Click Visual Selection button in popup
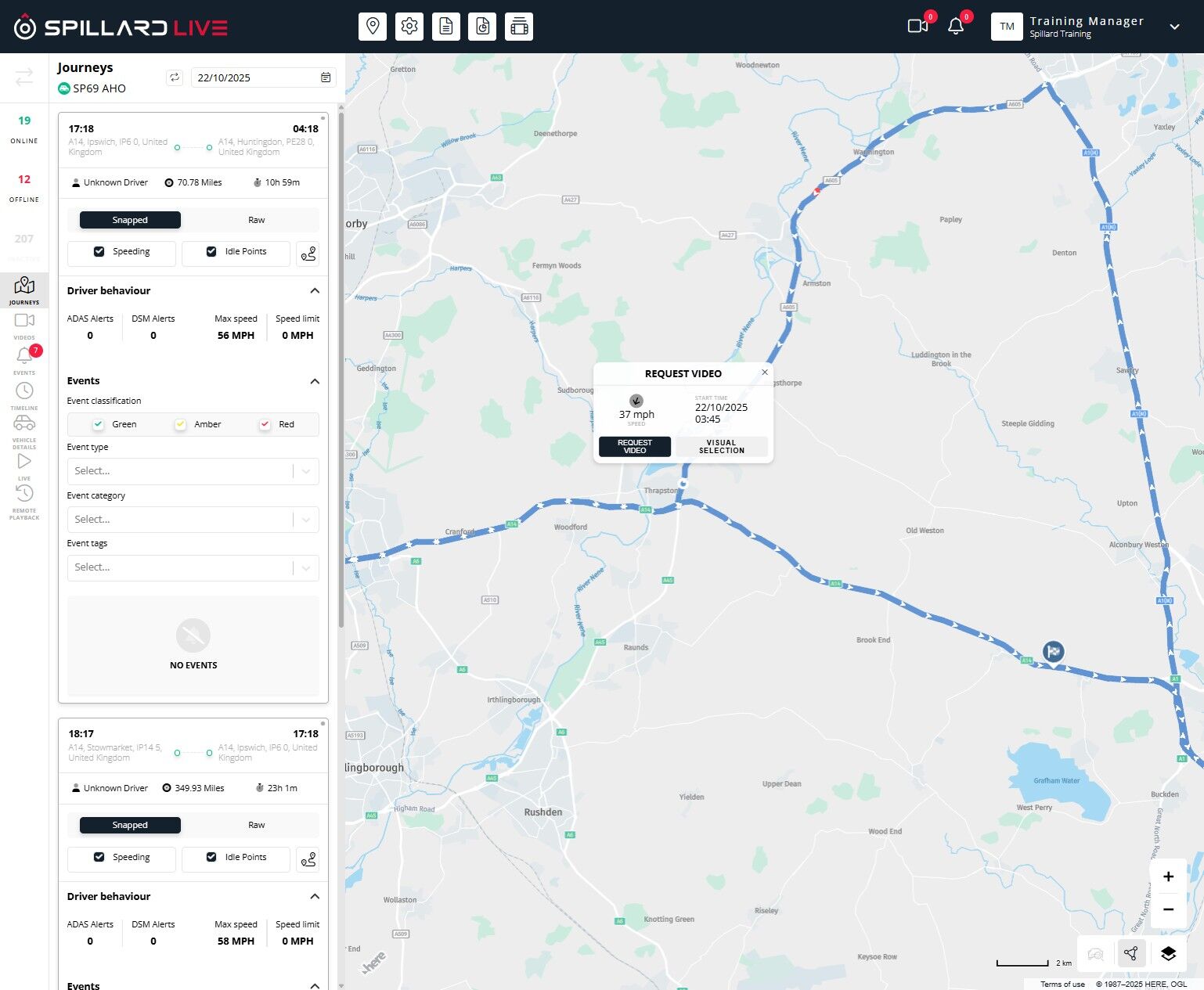Viewport: 1204px width, 990px height. tap(722, 447)
